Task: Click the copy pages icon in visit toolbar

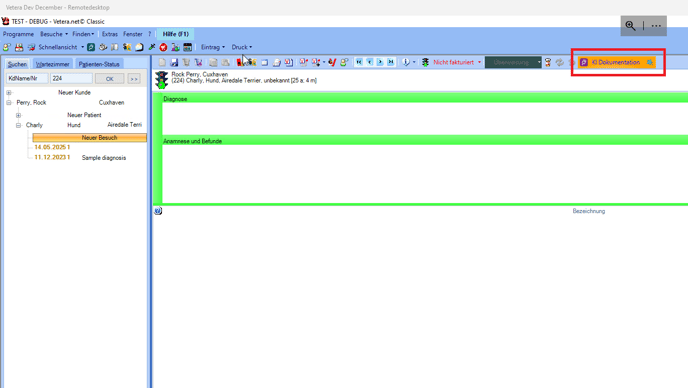Action: pos(213,62)
